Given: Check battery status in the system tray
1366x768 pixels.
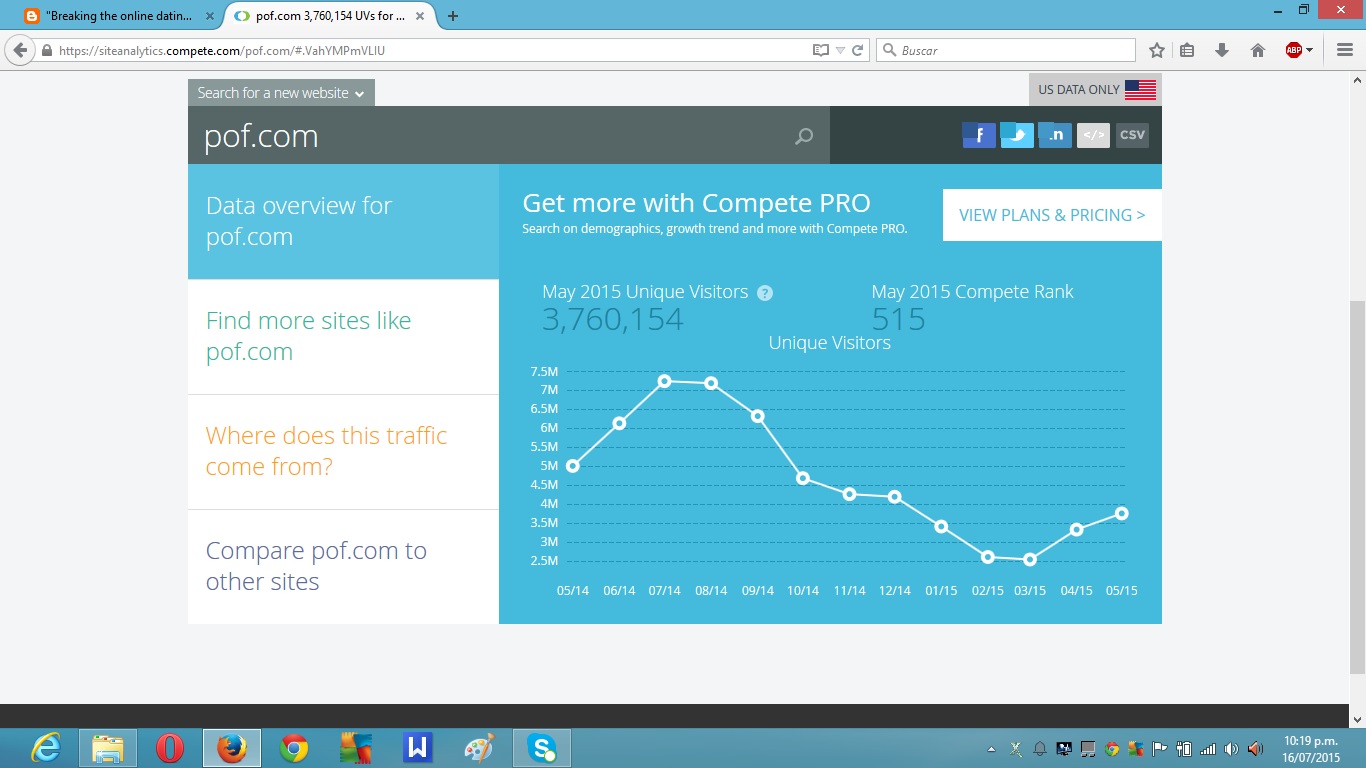Looking at the screenshot, I should [1184, 749].
